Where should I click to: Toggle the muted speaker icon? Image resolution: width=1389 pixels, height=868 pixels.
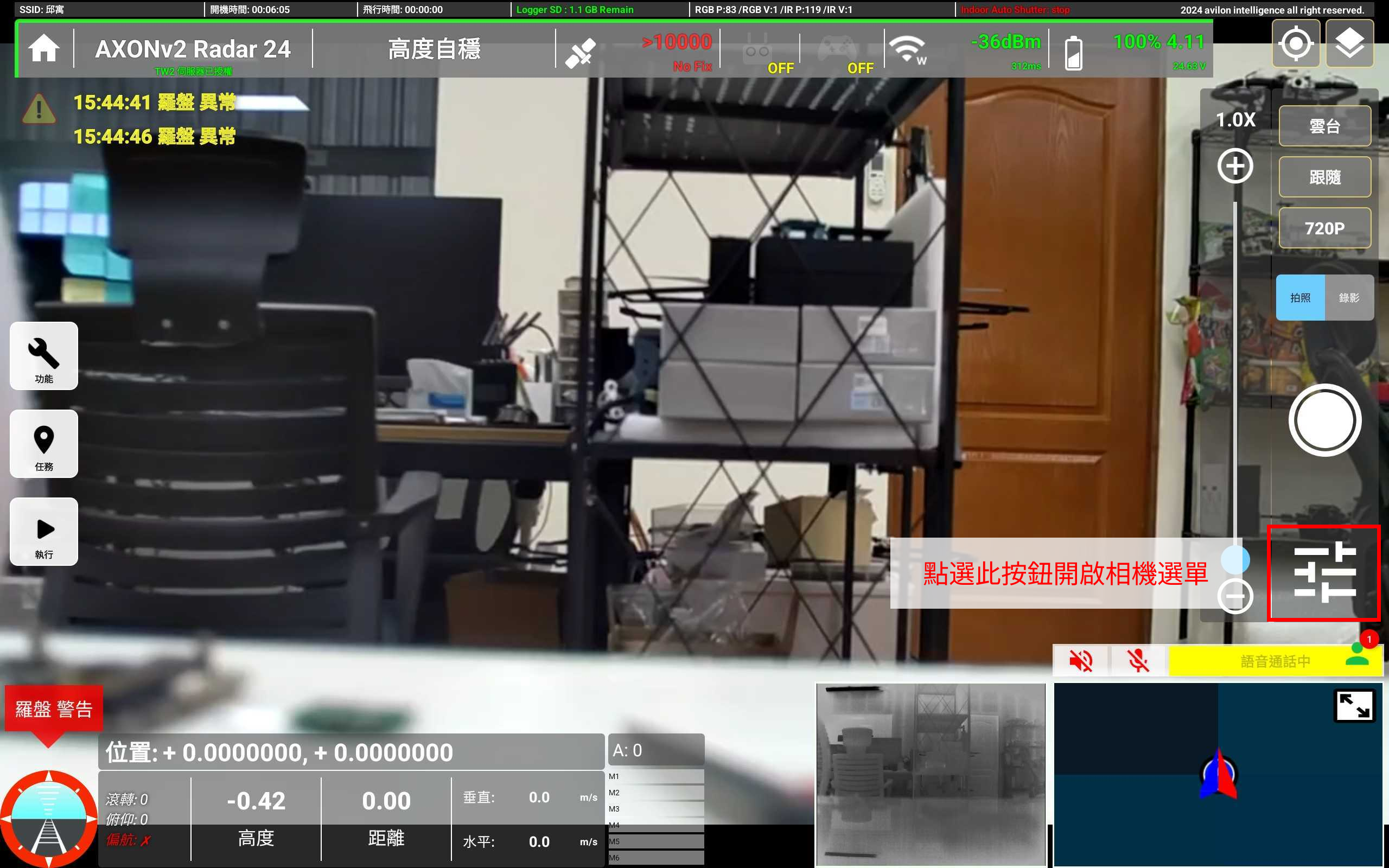coord(1081,661)
